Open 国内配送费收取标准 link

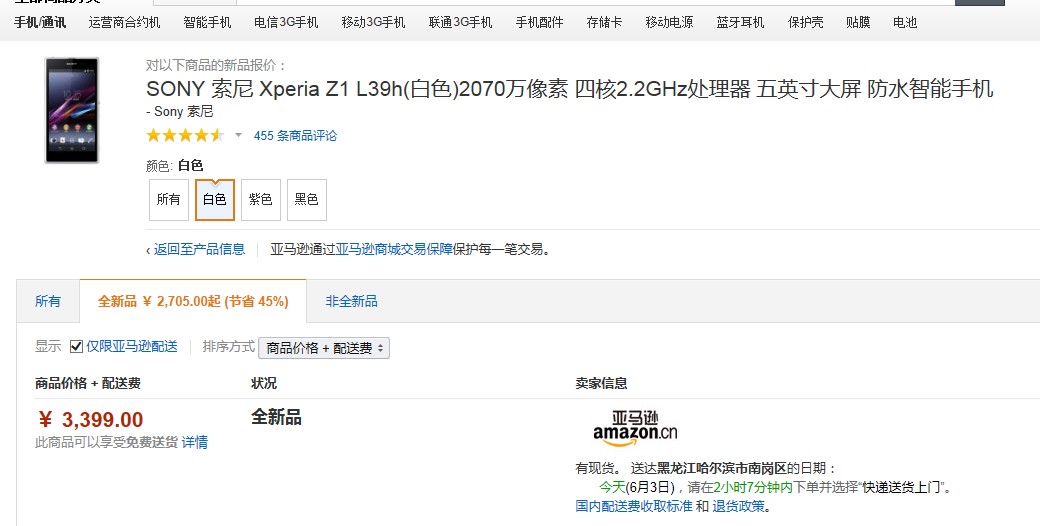tap(634, 506)
